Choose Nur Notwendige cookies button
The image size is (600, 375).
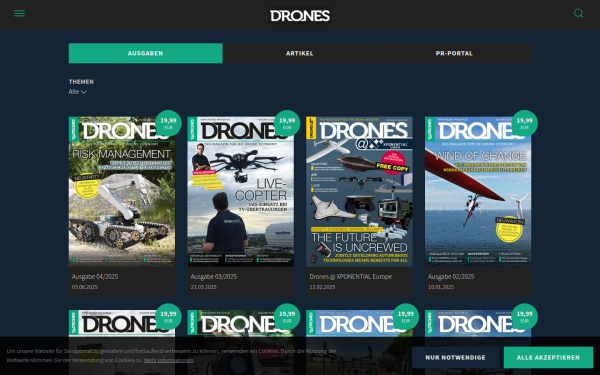coord(455,357)
